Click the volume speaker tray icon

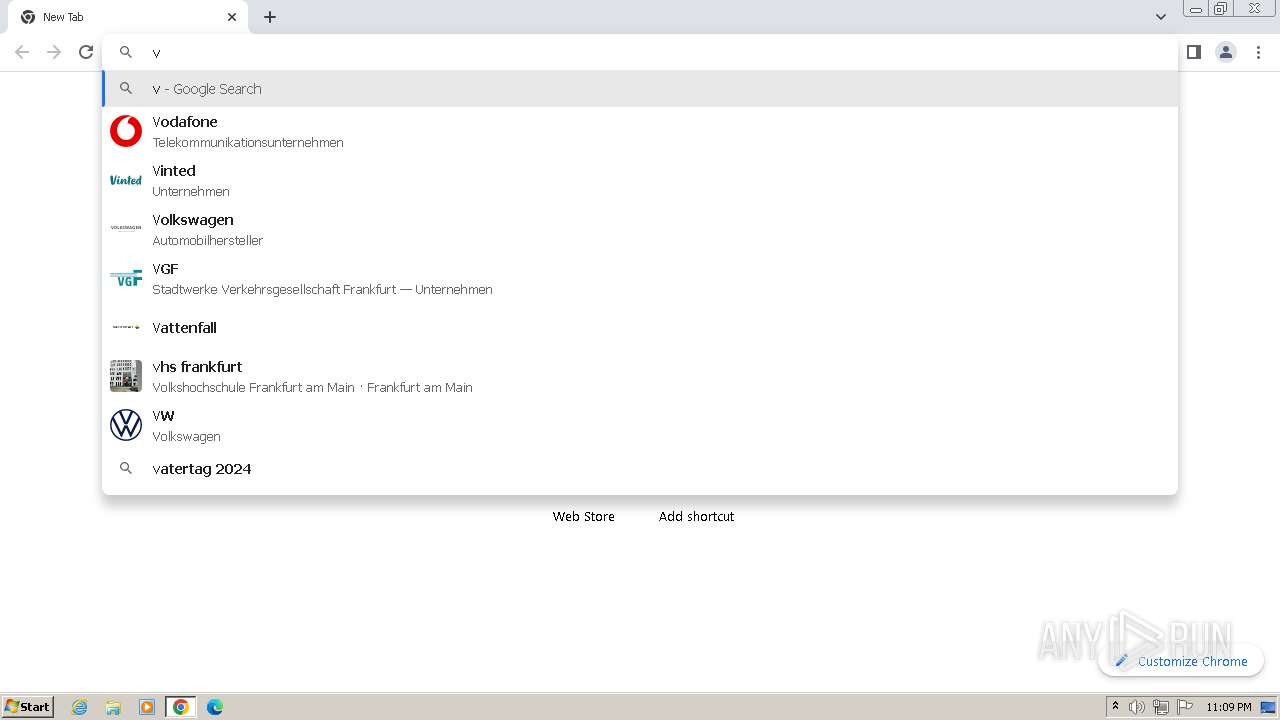1137,707
